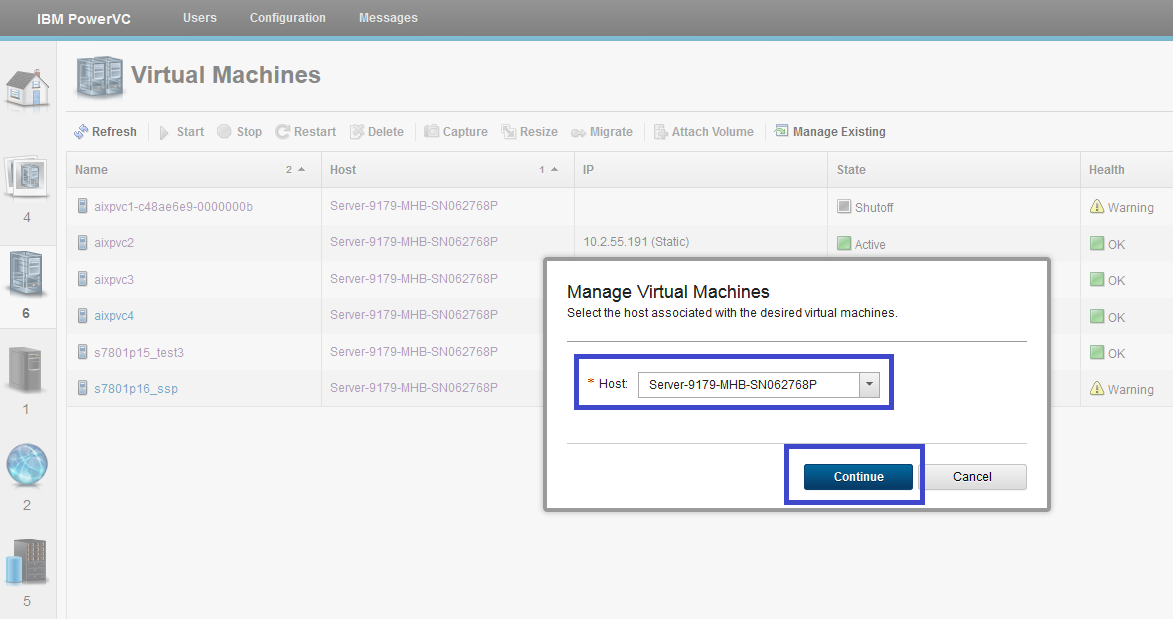Click the Attach Volume icon
This screenshot has width=1173, height=619.
[x=661, y=132]
